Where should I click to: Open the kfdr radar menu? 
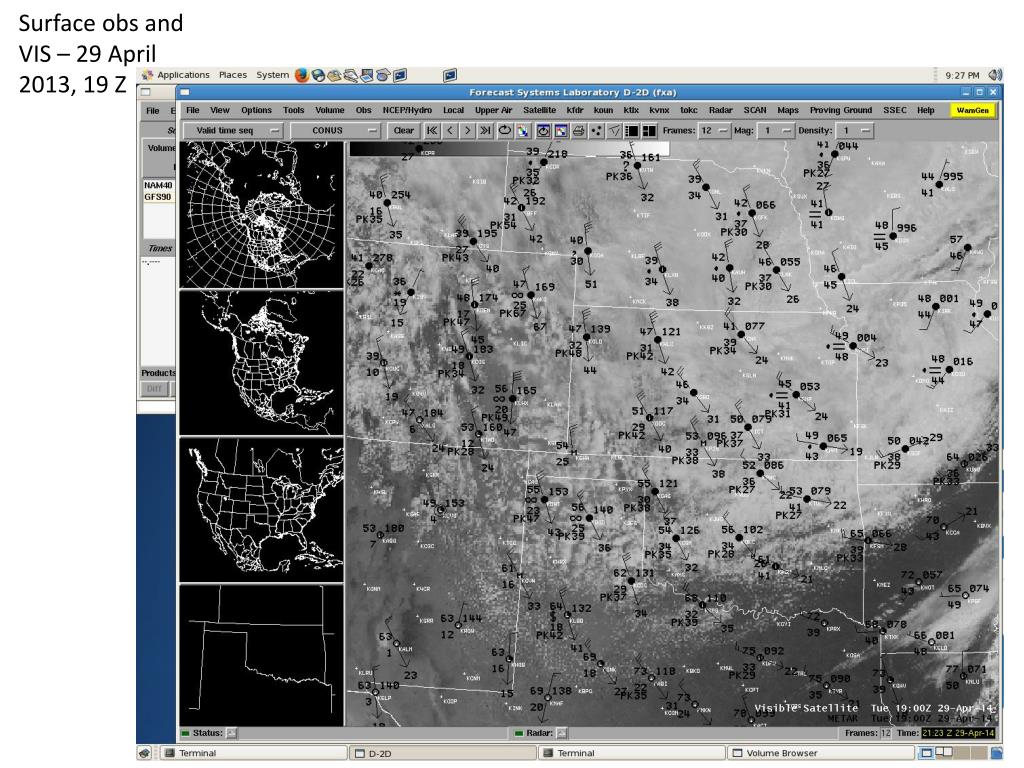coord(575,110)
